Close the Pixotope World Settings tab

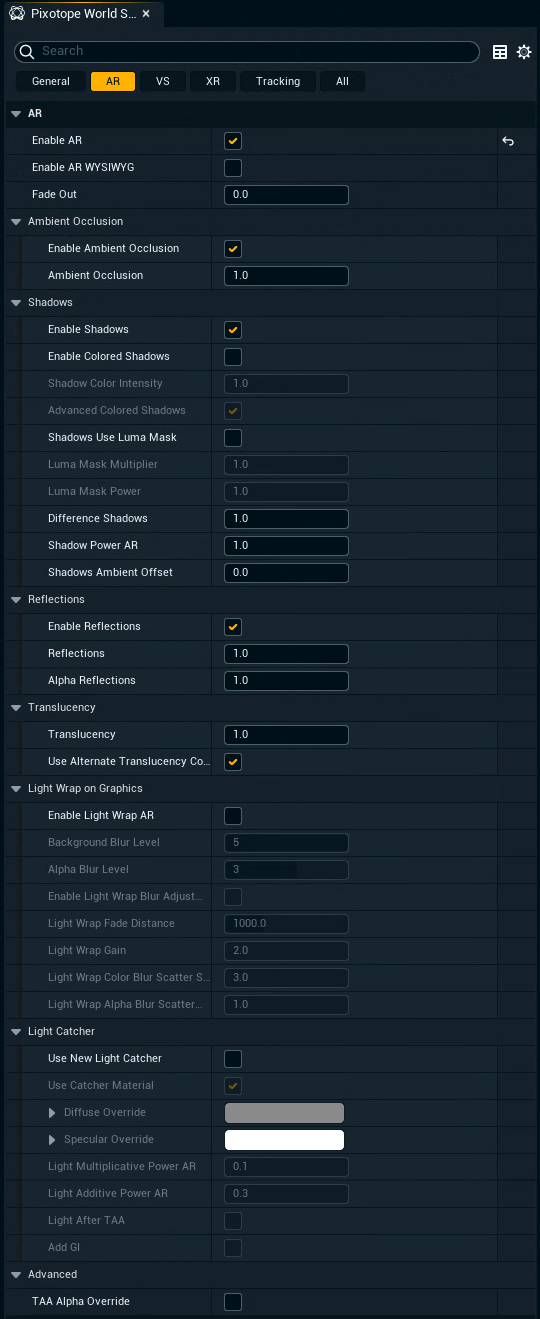point(146,14)
